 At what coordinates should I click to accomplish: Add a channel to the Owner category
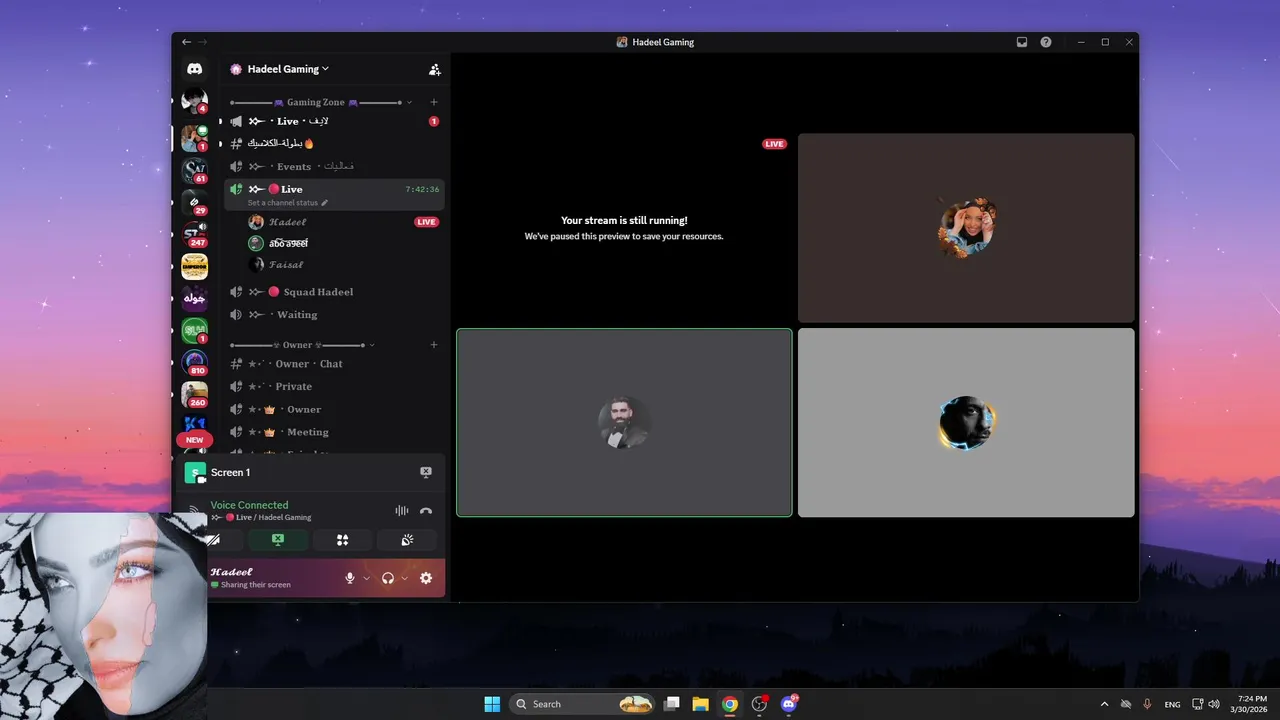433,345
